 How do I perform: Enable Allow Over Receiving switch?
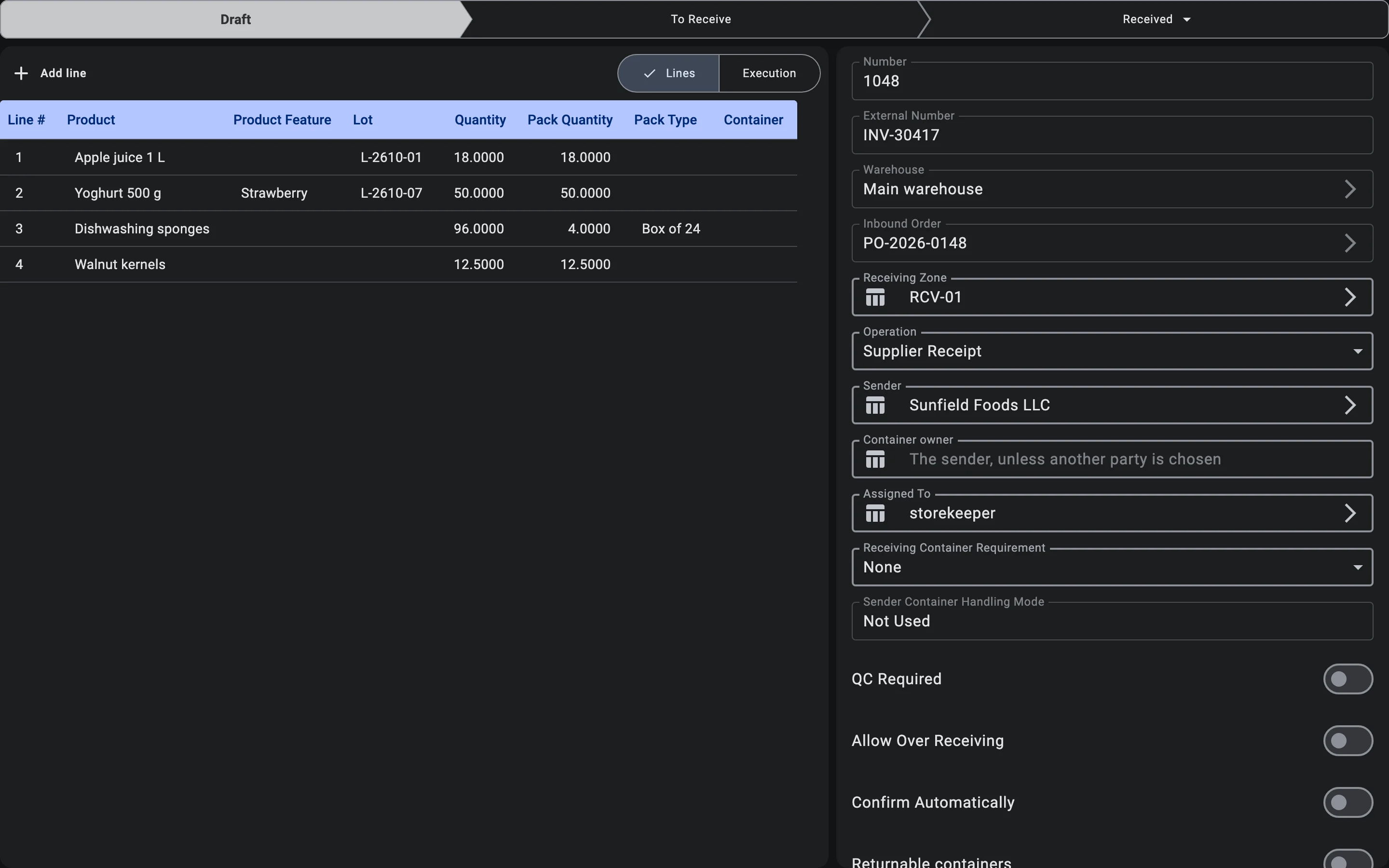click(1348, 741)
